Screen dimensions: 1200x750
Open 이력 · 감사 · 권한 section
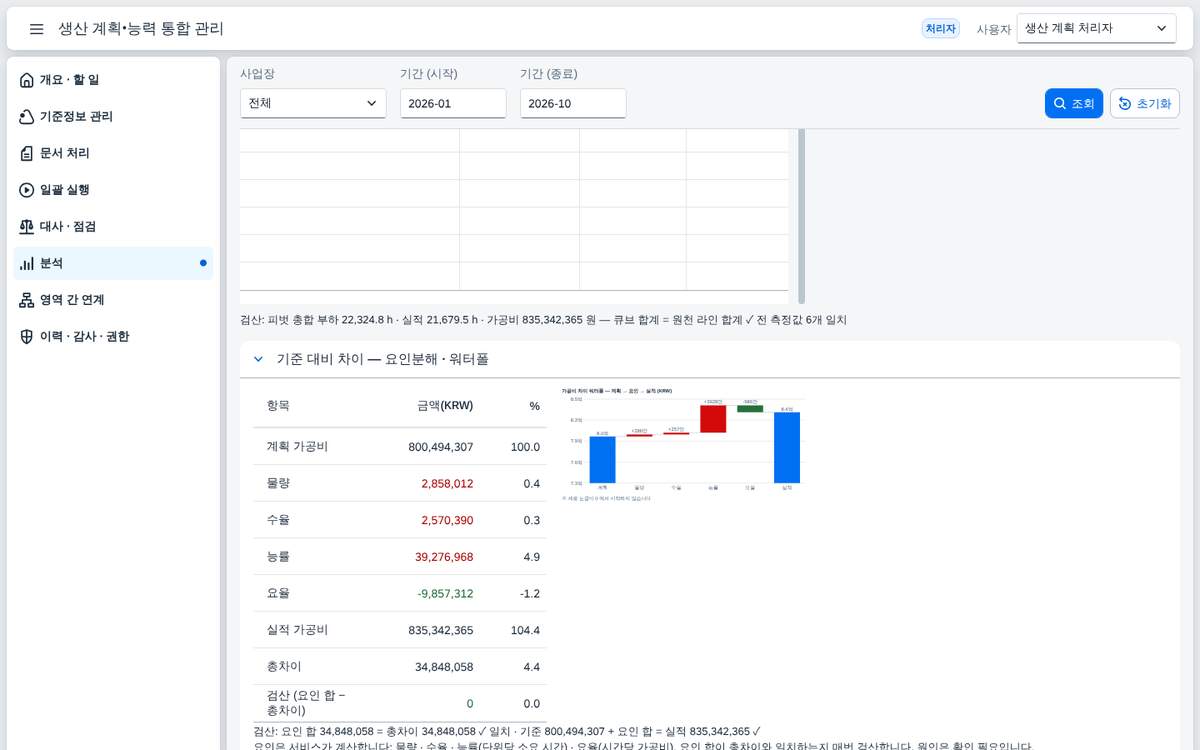coord(113,337)
